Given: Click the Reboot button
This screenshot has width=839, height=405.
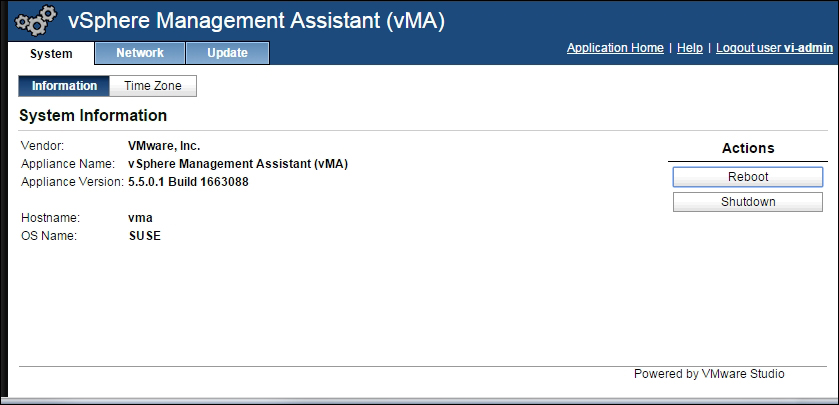Looking at the screenshot, I should (748, 177).
